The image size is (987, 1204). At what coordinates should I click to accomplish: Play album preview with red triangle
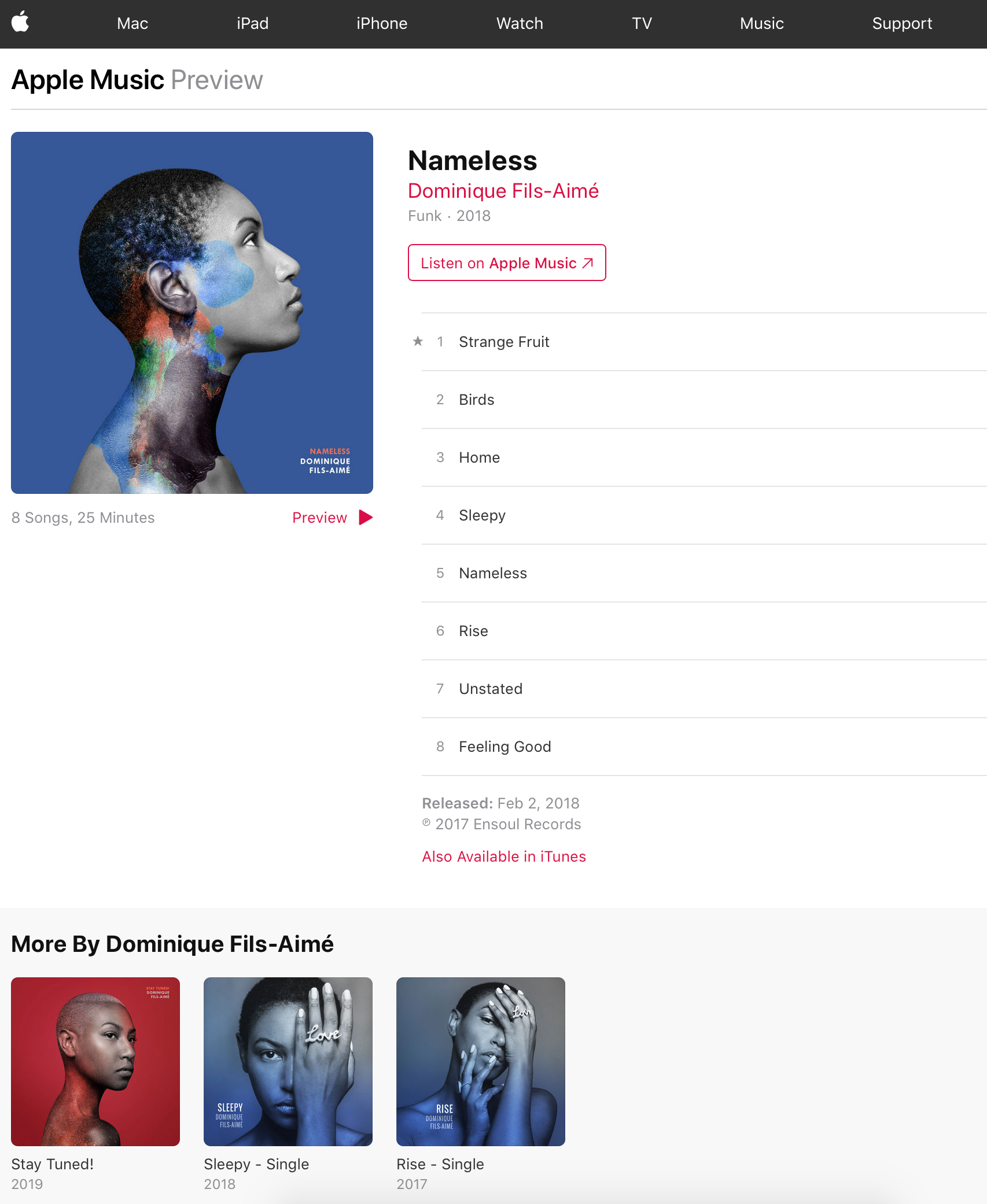[x=366, y=518]
